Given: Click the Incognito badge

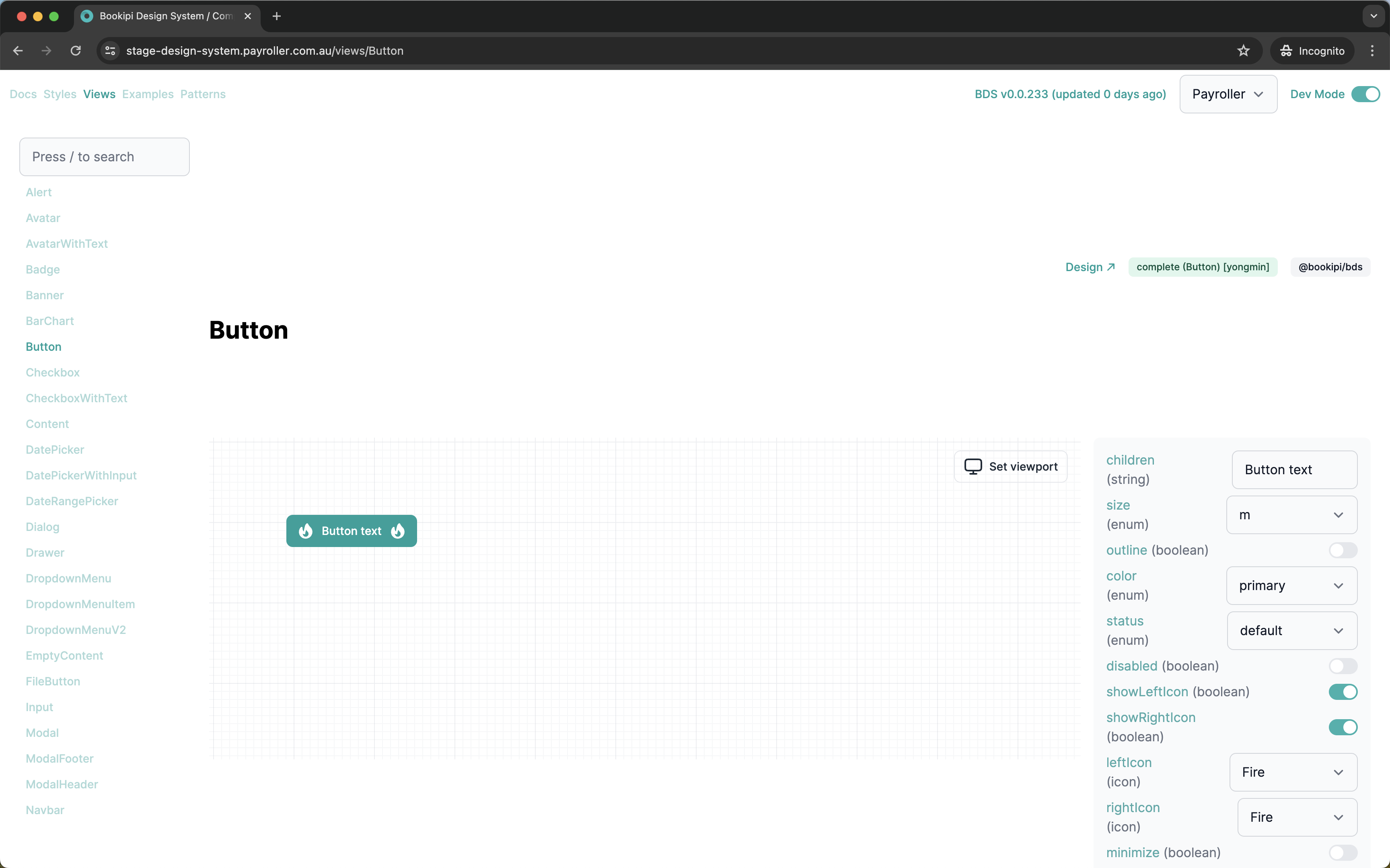Looking at the screenshot, I should [1312, 51].
